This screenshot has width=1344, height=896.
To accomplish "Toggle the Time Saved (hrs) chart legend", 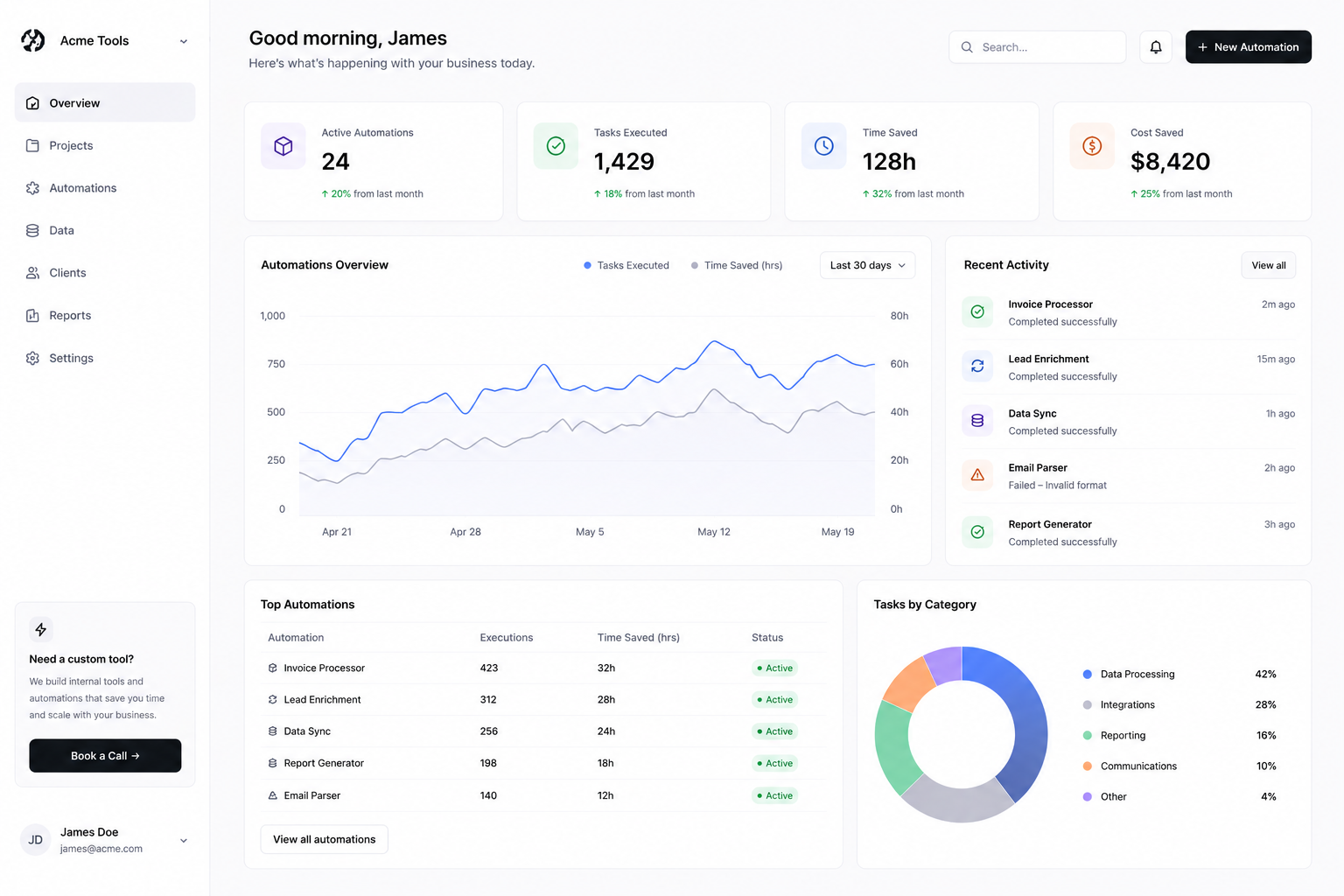I will click(x=737, y=265).
